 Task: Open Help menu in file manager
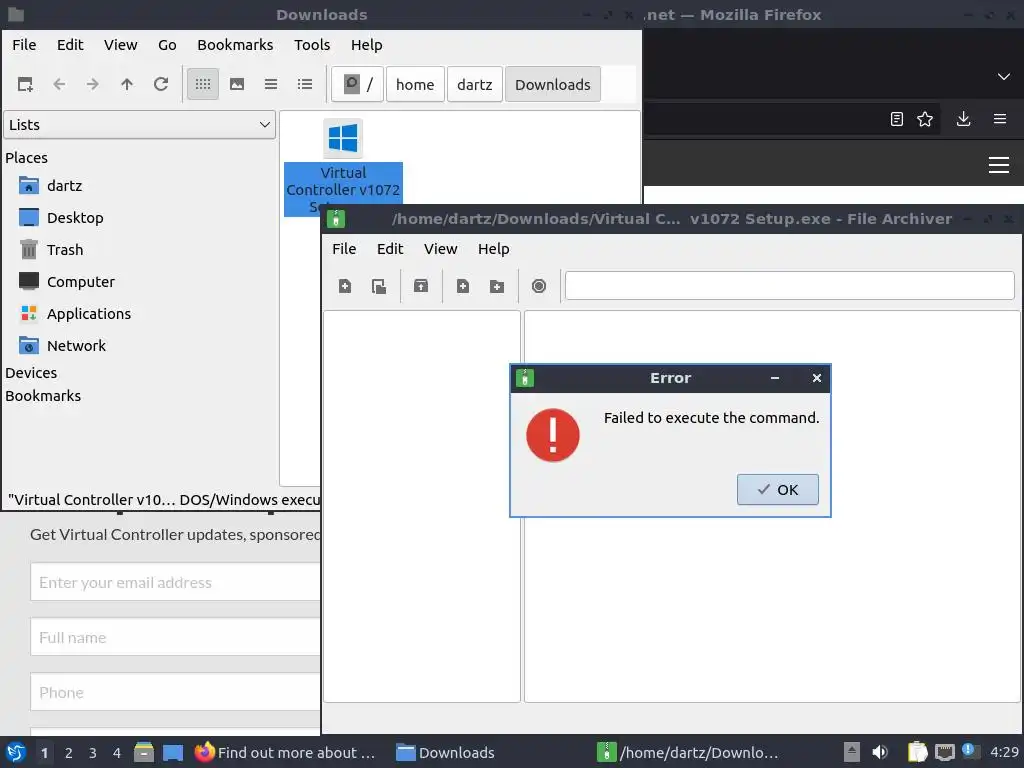(x=366, y=44)
